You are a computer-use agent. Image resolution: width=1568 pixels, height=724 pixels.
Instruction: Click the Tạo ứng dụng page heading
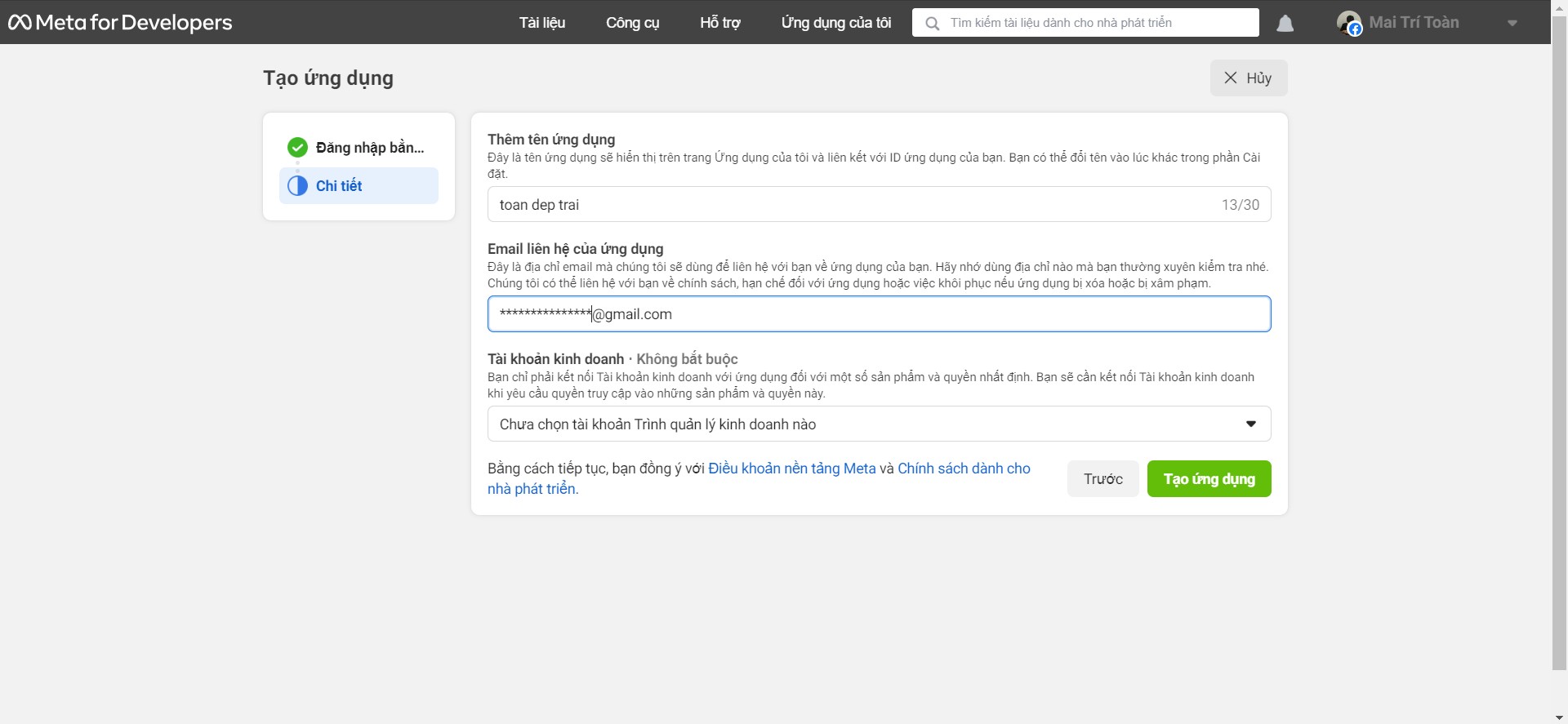[328, 78]
